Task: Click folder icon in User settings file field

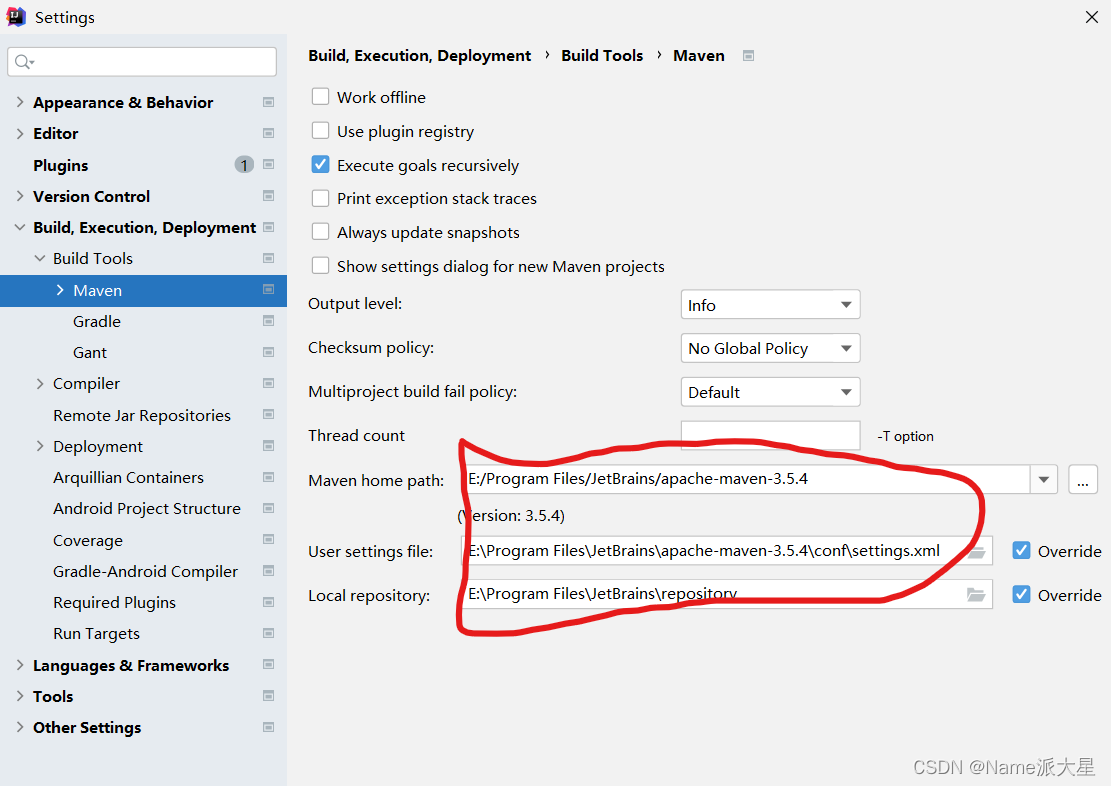Action: click(976, 551)
